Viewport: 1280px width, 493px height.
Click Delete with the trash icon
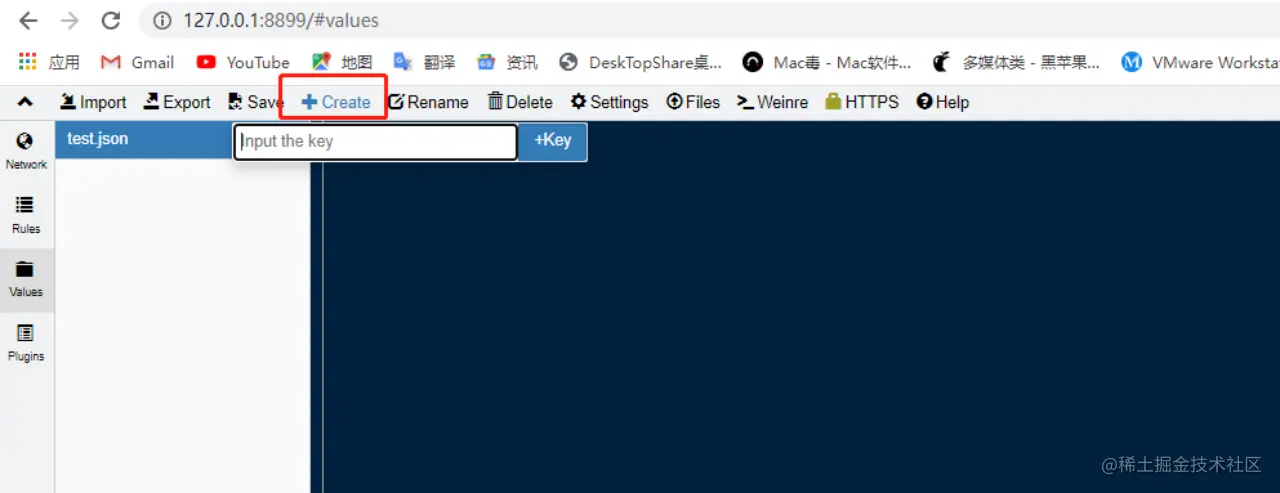click(520, 102)
